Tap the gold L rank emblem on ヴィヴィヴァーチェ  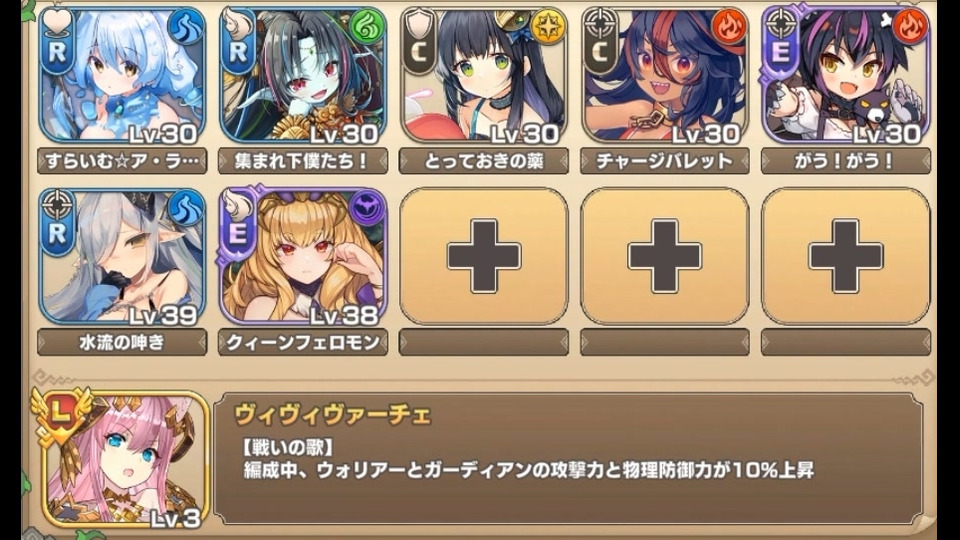click(x=60, y=416)
